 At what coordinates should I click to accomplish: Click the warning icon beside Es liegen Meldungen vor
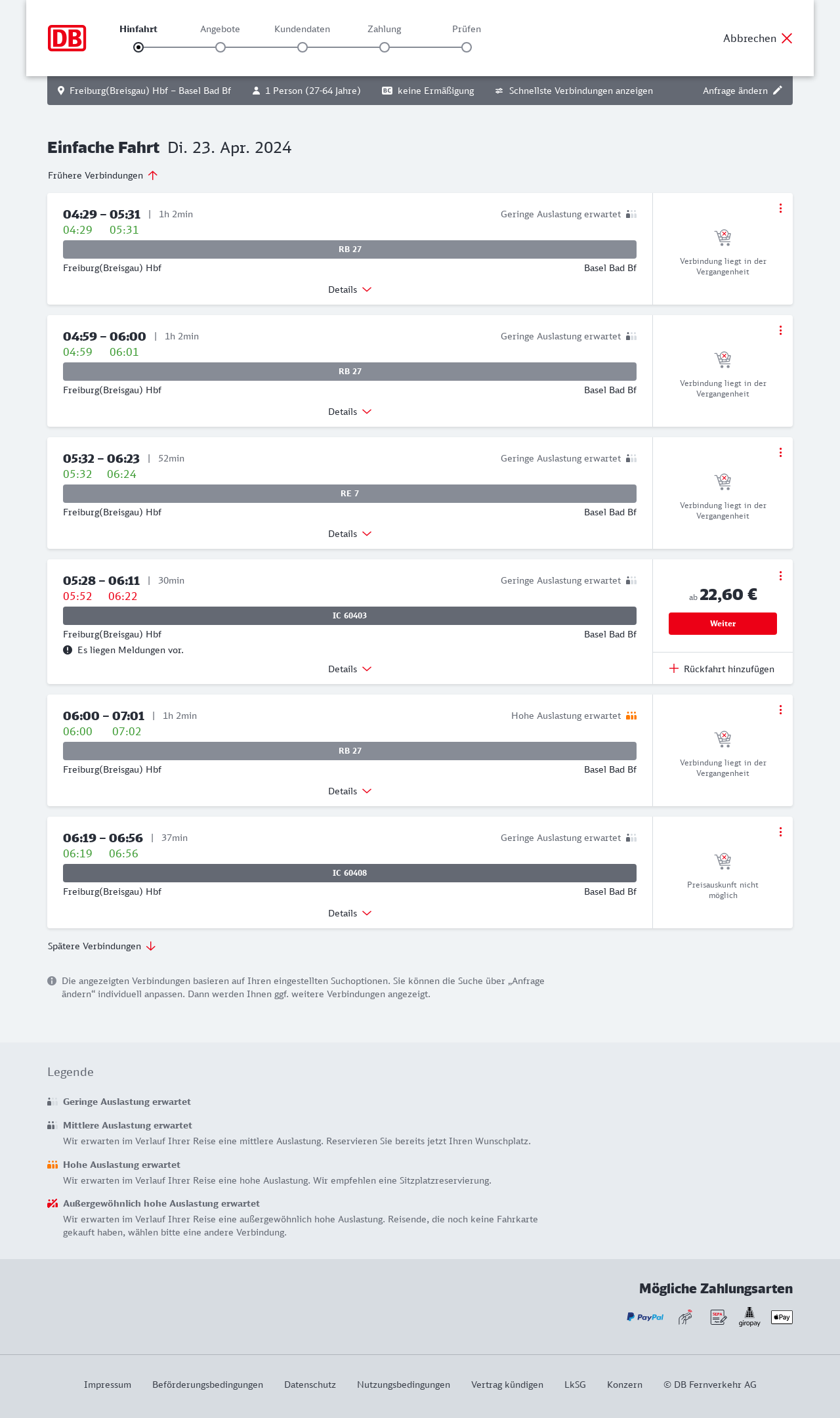click(68, 650)
